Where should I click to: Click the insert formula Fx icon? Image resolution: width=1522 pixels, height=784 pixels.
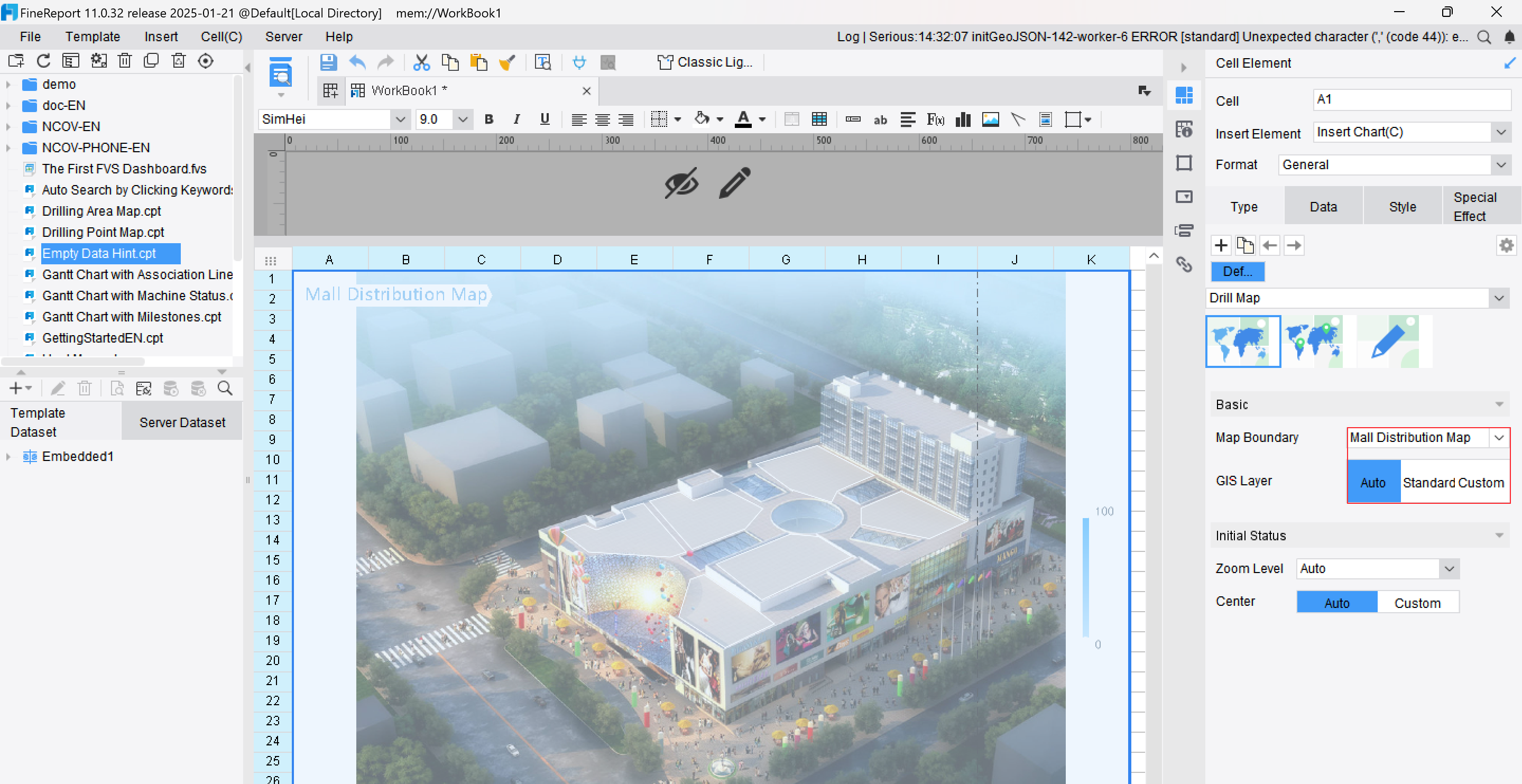point(935,119)
